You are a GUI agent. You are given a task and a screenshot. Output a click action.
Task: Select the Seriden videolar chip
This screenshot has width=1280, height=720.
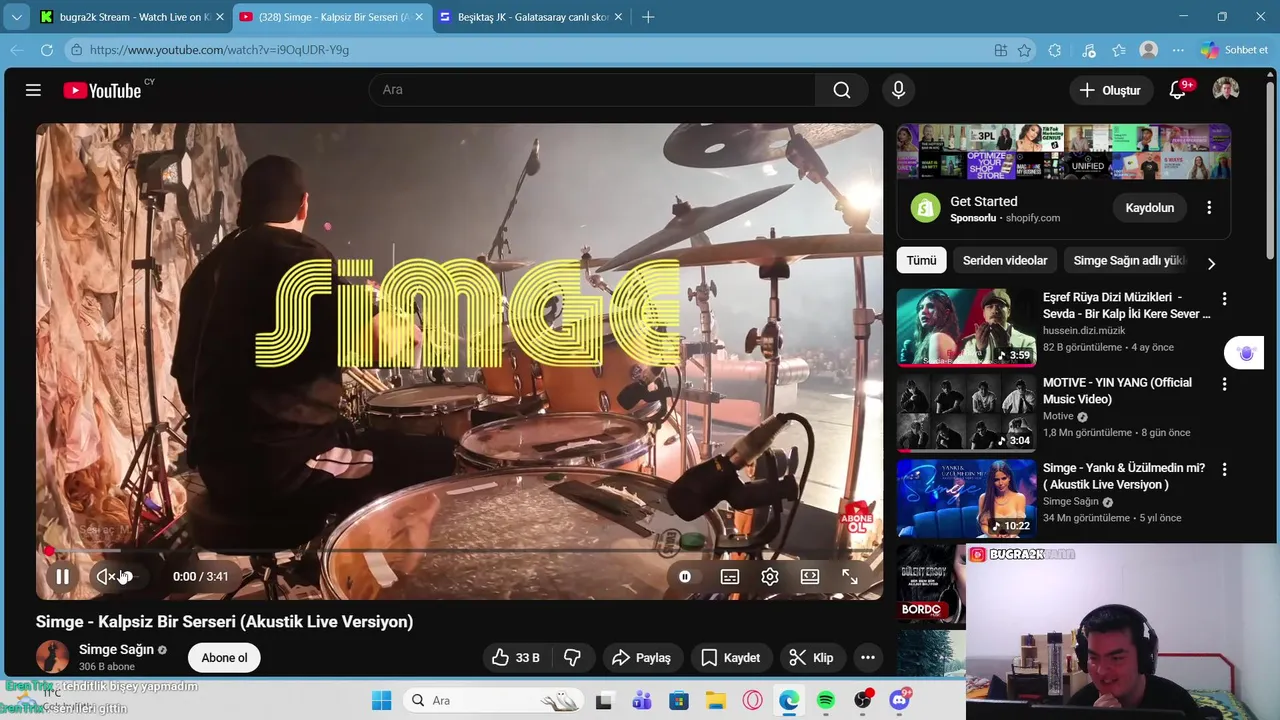1005,261
